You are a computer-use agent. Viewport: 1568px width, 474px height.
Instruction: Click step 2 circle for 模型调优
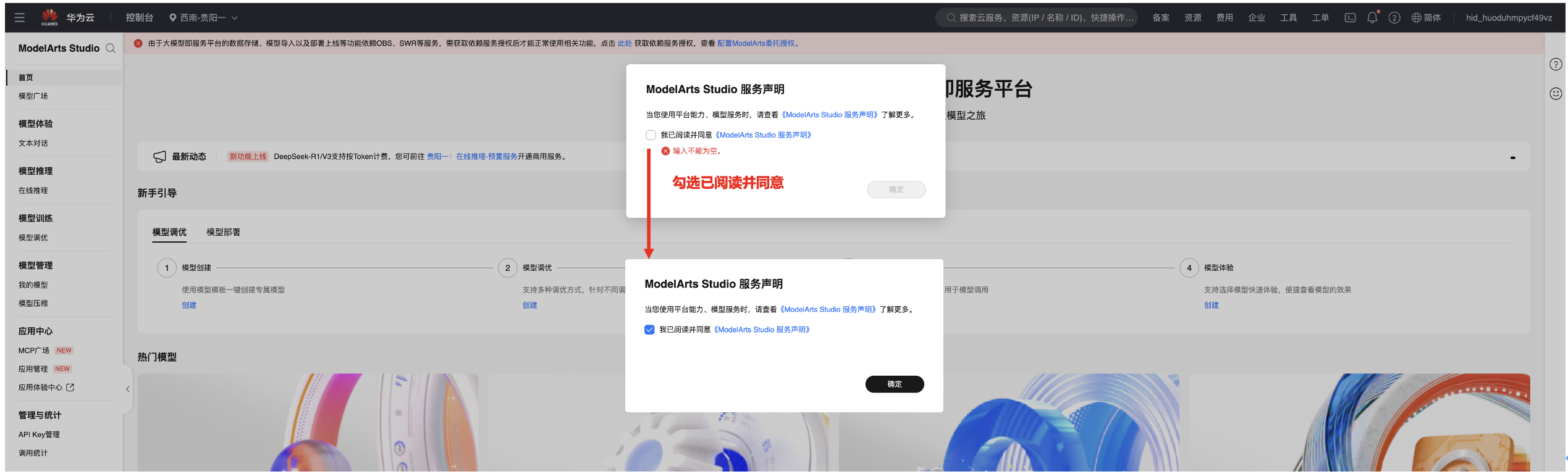pyautogui.click(x=508, y=268)
